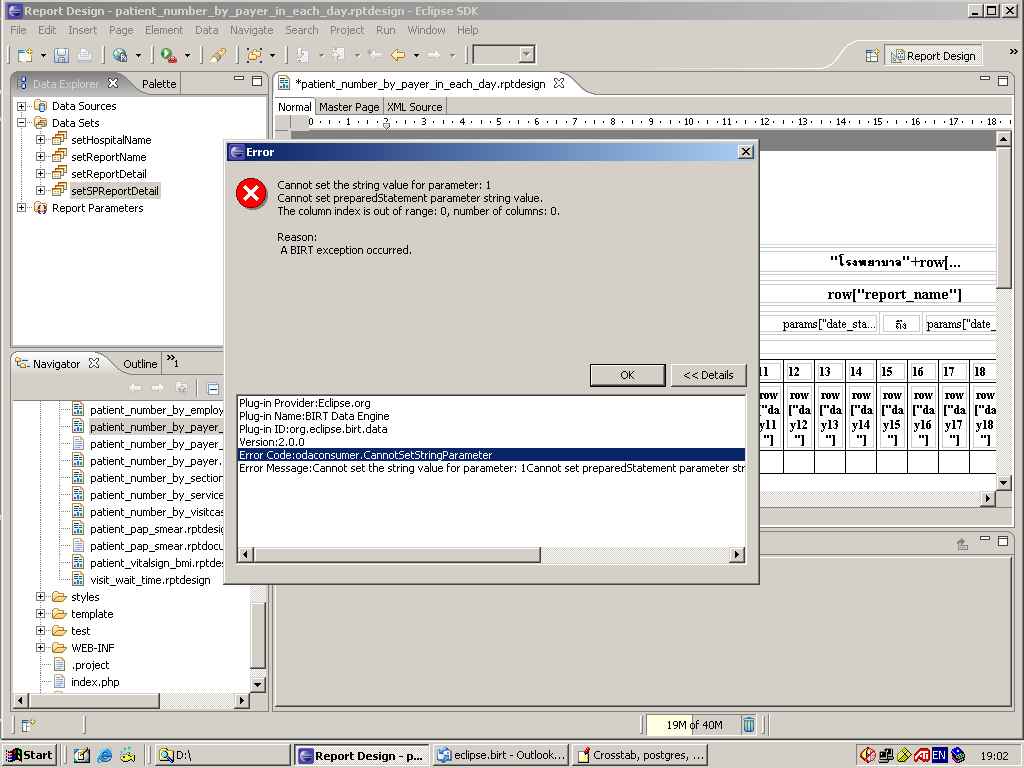The image size is (1024, 768).
Task: Expand the Report Parameters tree node
Action: [x=22, y=208]
